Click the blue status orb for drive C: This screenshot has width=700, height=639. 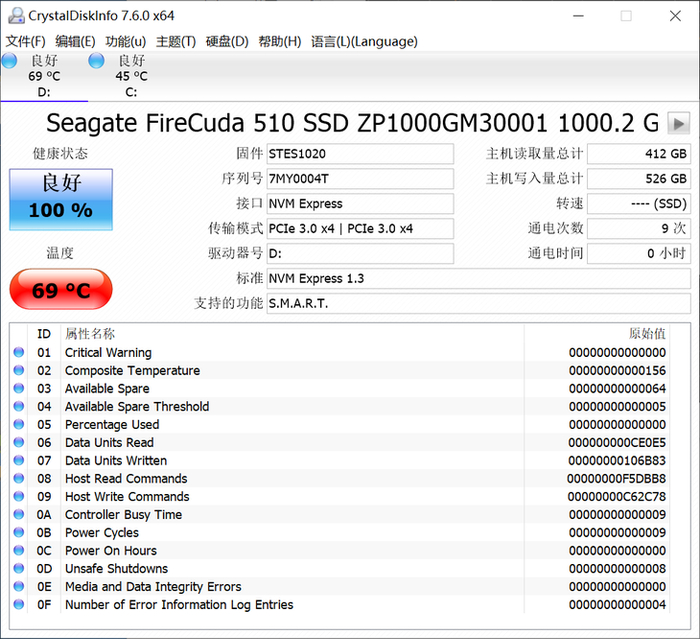[x=96, y=61]
